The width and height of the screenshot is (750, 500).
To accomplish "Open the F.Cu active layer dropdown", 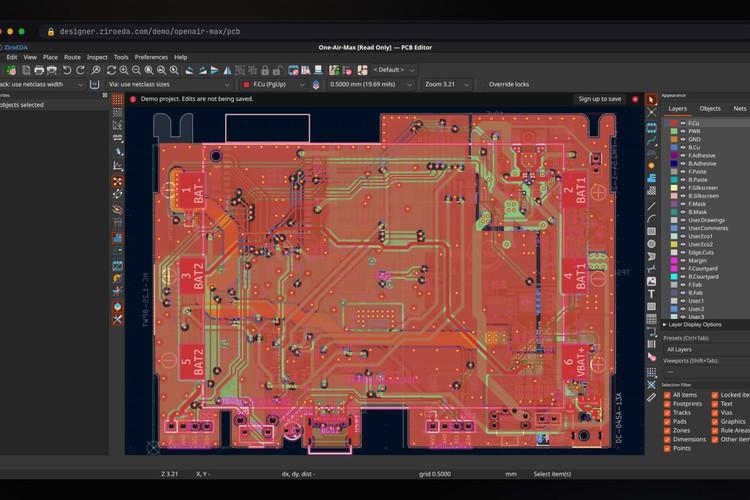I will click(274, 84).
